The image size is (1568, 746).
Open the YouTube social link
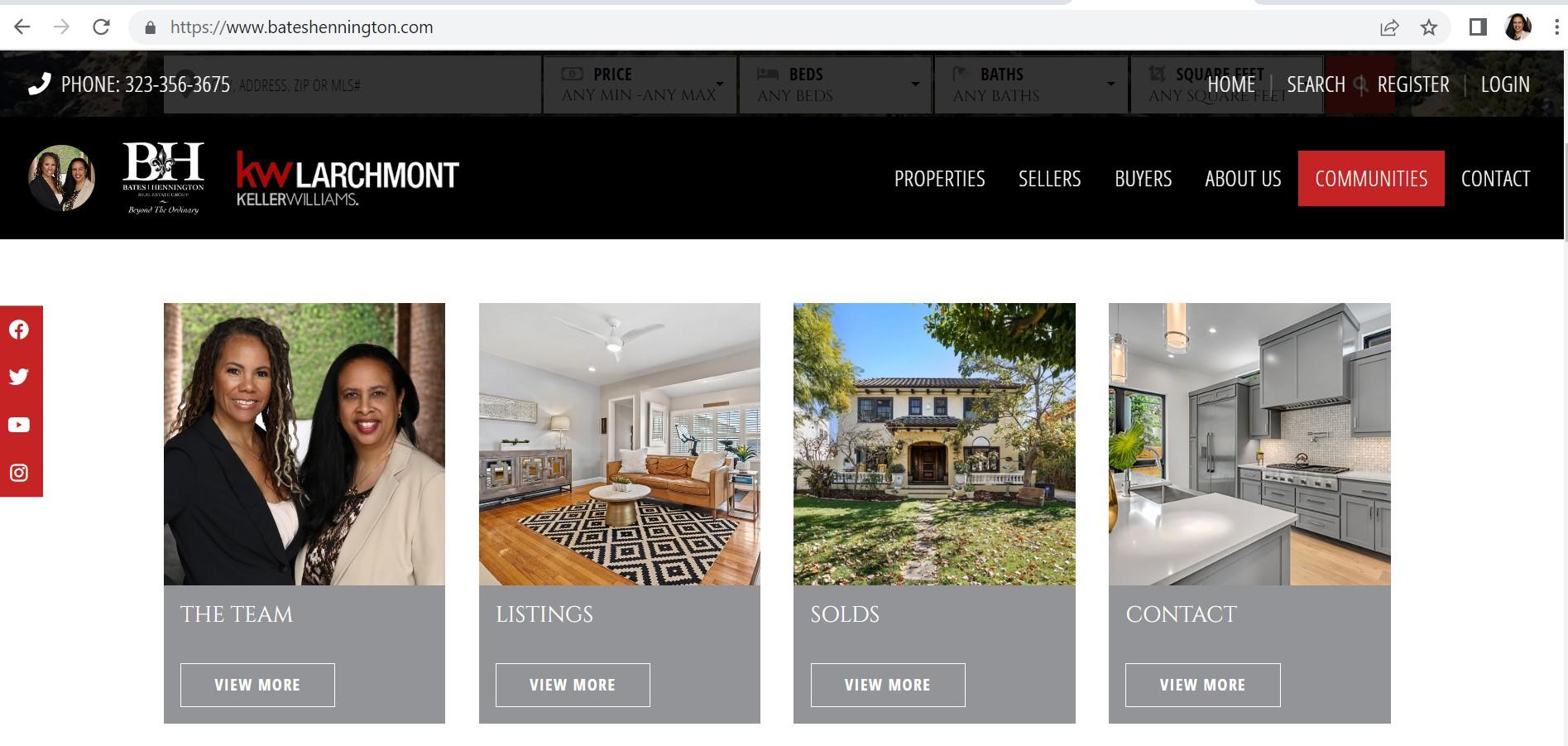[x=19, y=425]
